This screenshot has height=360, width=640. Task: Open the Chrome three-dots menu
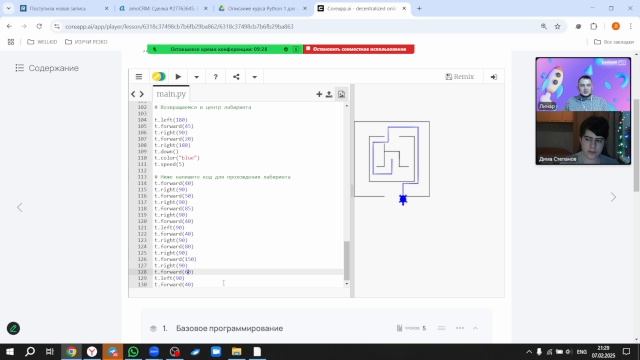(x=631, y=26)
